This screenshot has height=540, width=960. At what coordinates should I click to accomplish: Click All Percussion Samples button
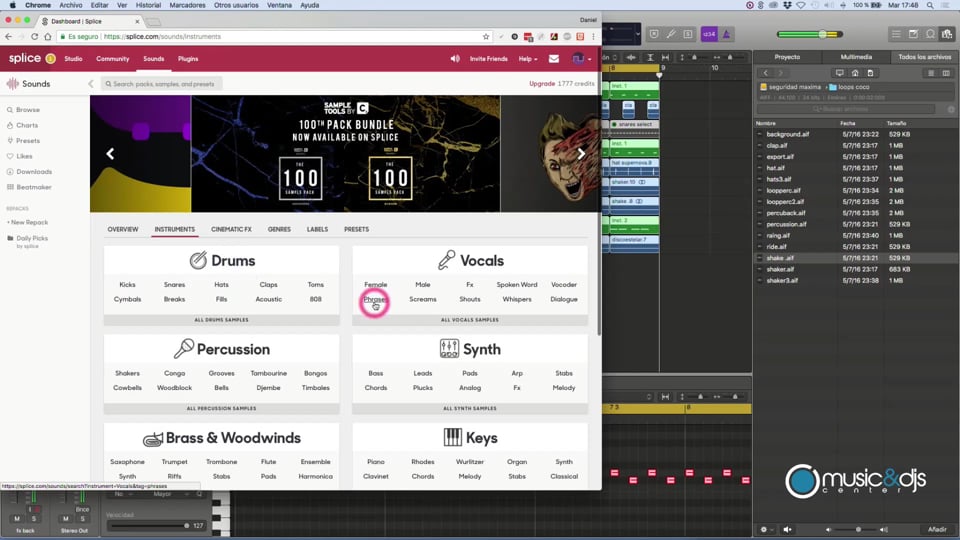click(222, 408)
